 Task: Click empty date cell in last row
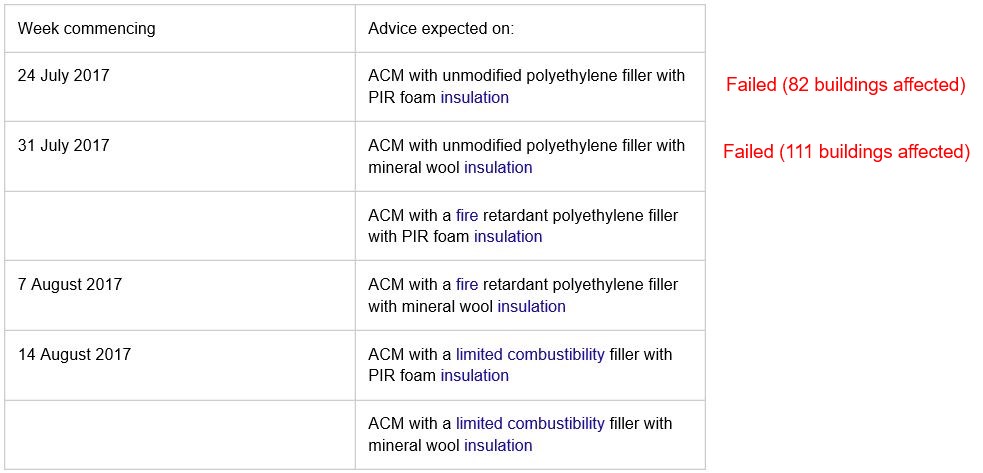click(x=180, y=435)
